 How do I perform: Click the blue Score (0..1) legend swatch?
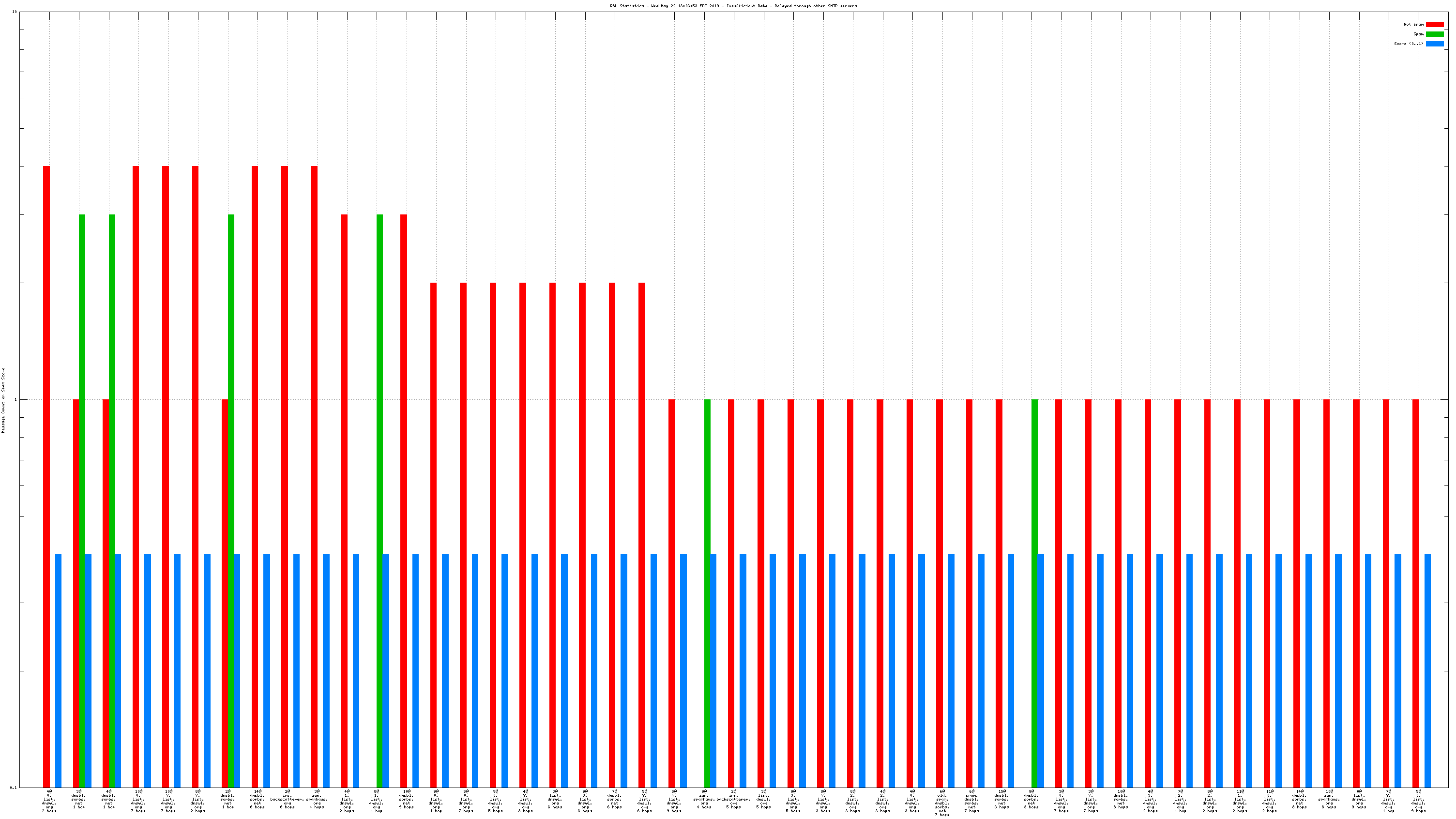pos(1435,44)
